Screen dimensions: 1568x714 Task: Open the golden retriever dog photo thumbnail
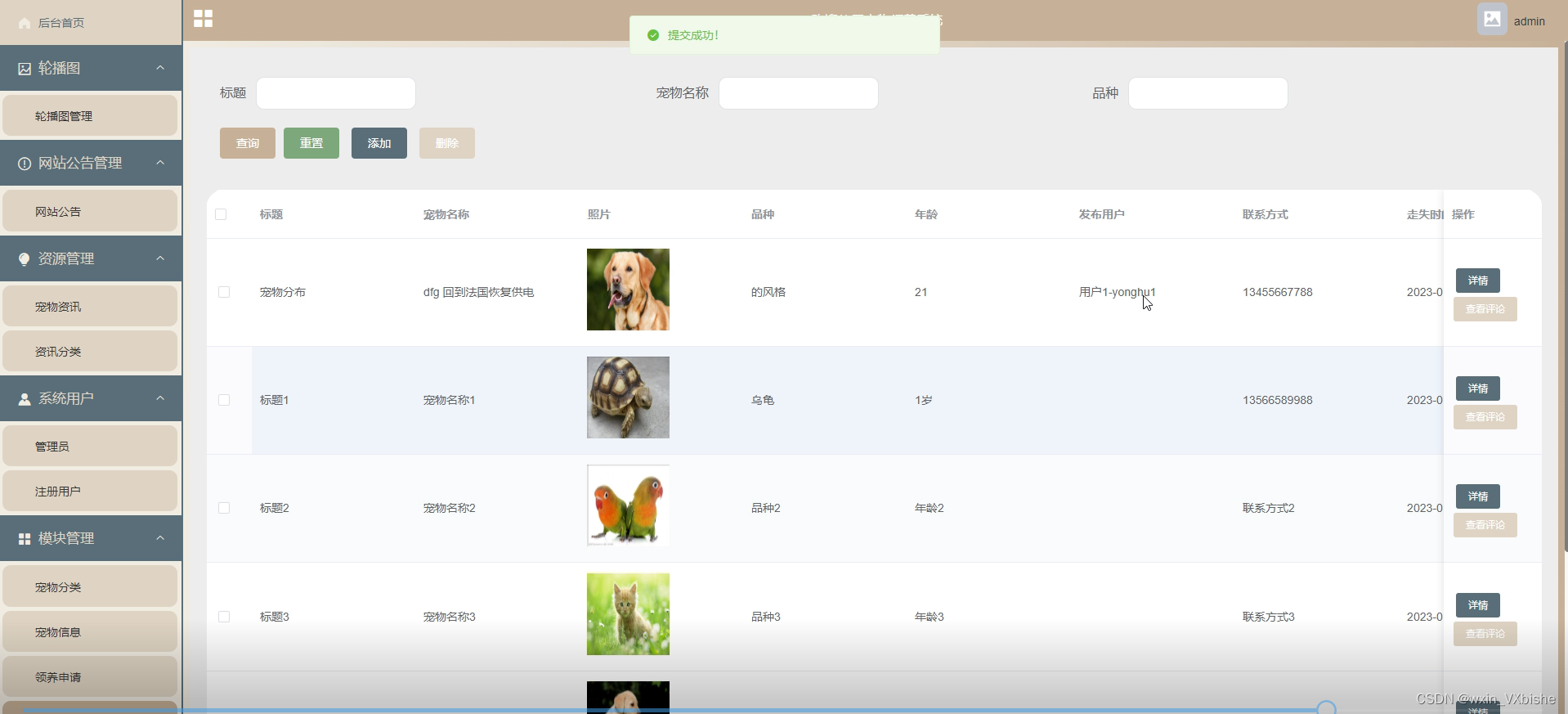click(628, 290)
